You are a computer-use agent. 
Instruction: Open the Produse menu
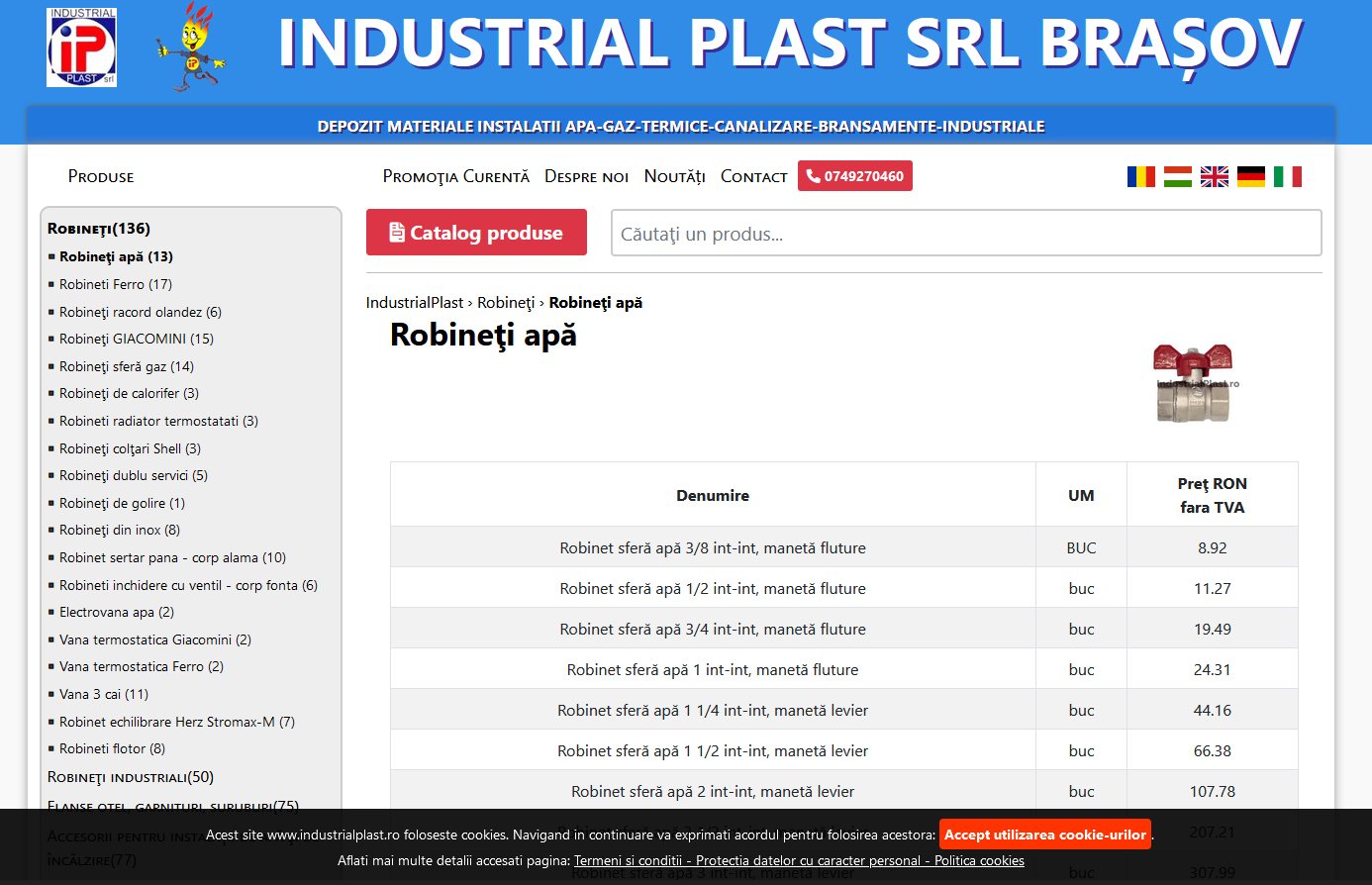[x=101, y=176]
